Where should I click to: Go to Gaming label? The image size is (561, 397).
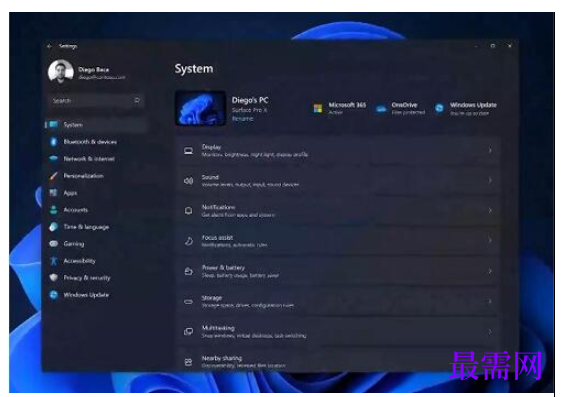click(74, 244)
